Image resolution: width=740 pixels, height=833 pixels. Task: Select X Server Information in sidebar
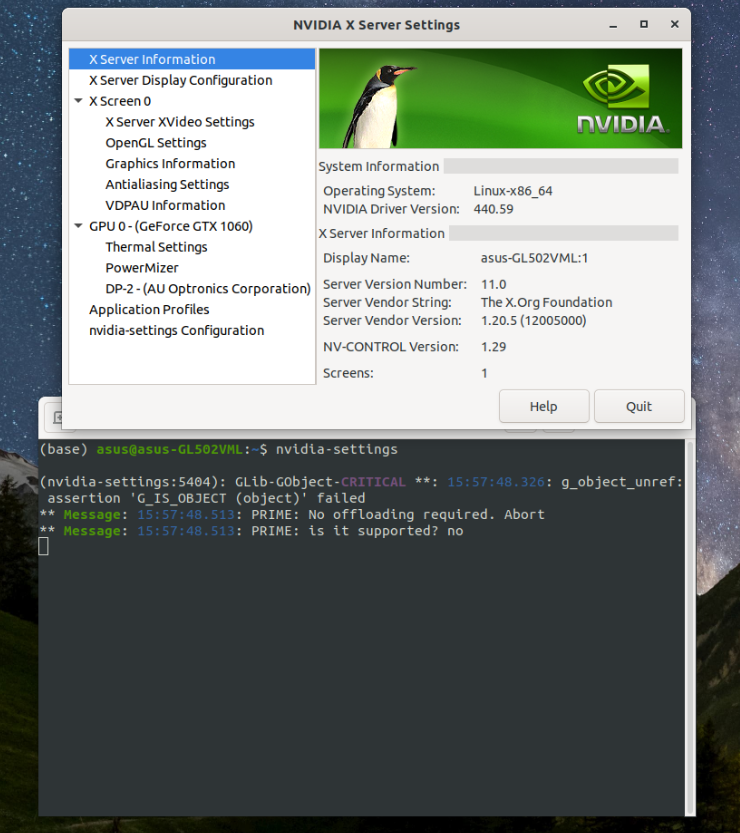[x=192, y=59]
